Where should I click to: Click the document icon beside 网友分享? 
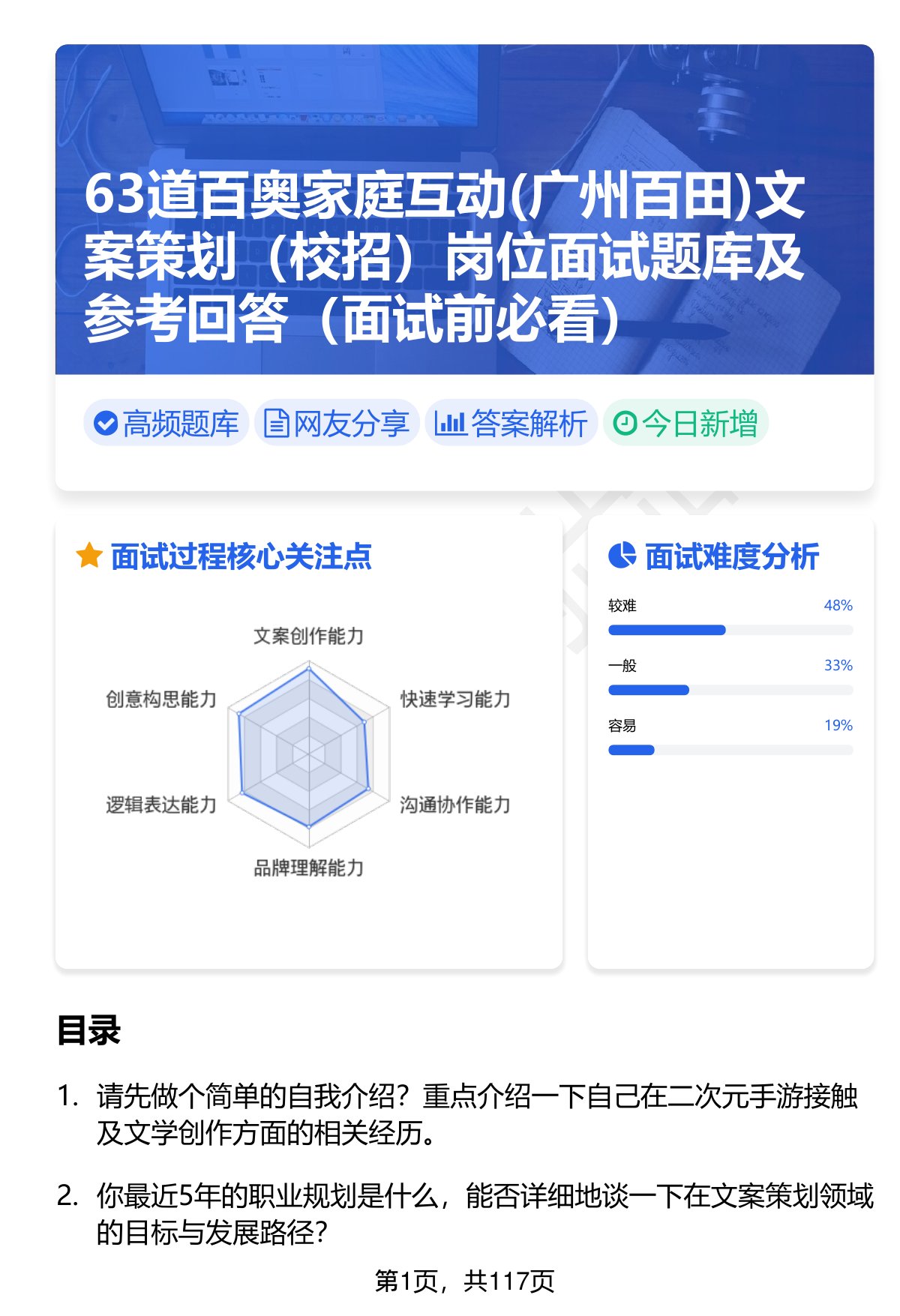coord(276,424)
